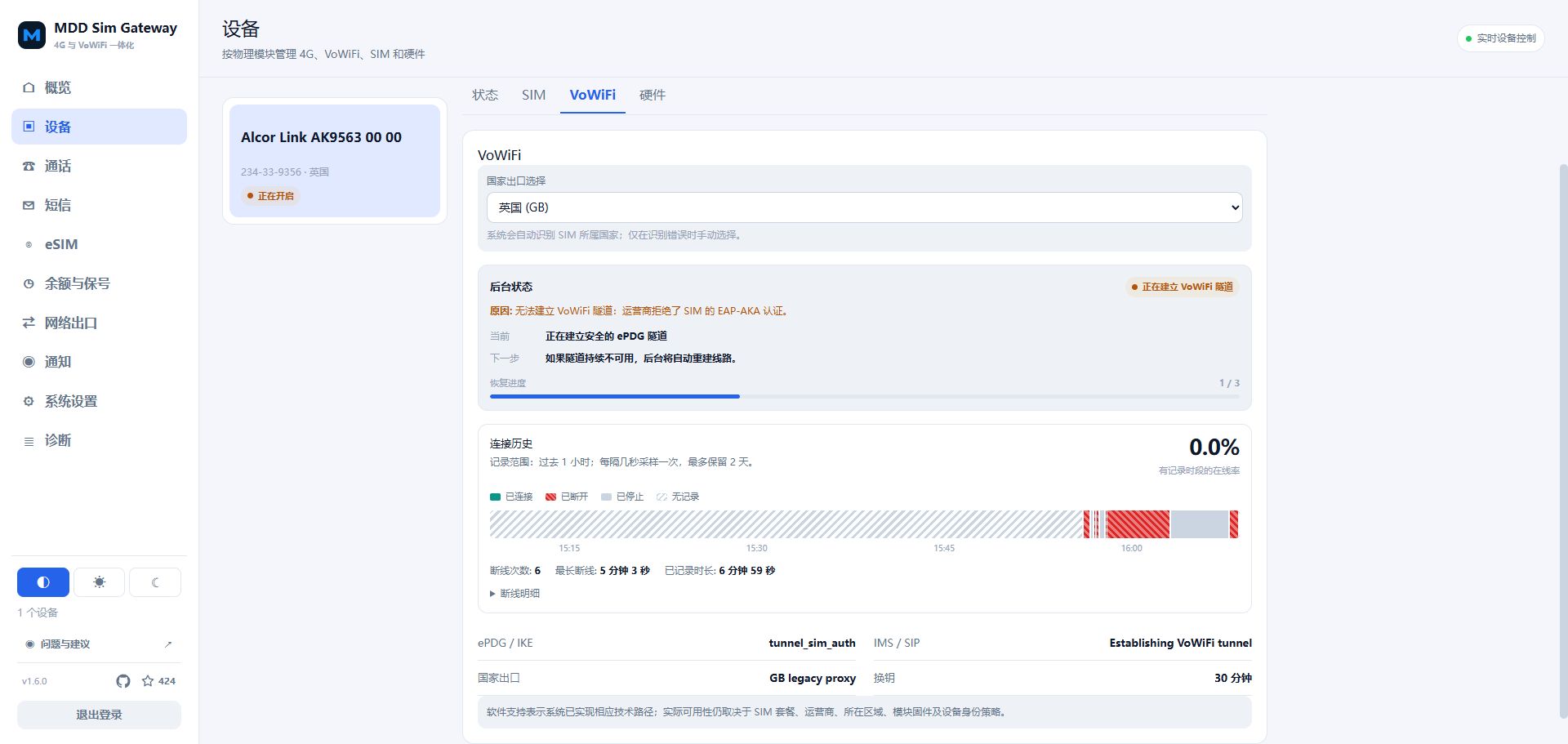The image size is (1568, 744).
Task: Select the auto theme mode button
Action: coord(43,582)
